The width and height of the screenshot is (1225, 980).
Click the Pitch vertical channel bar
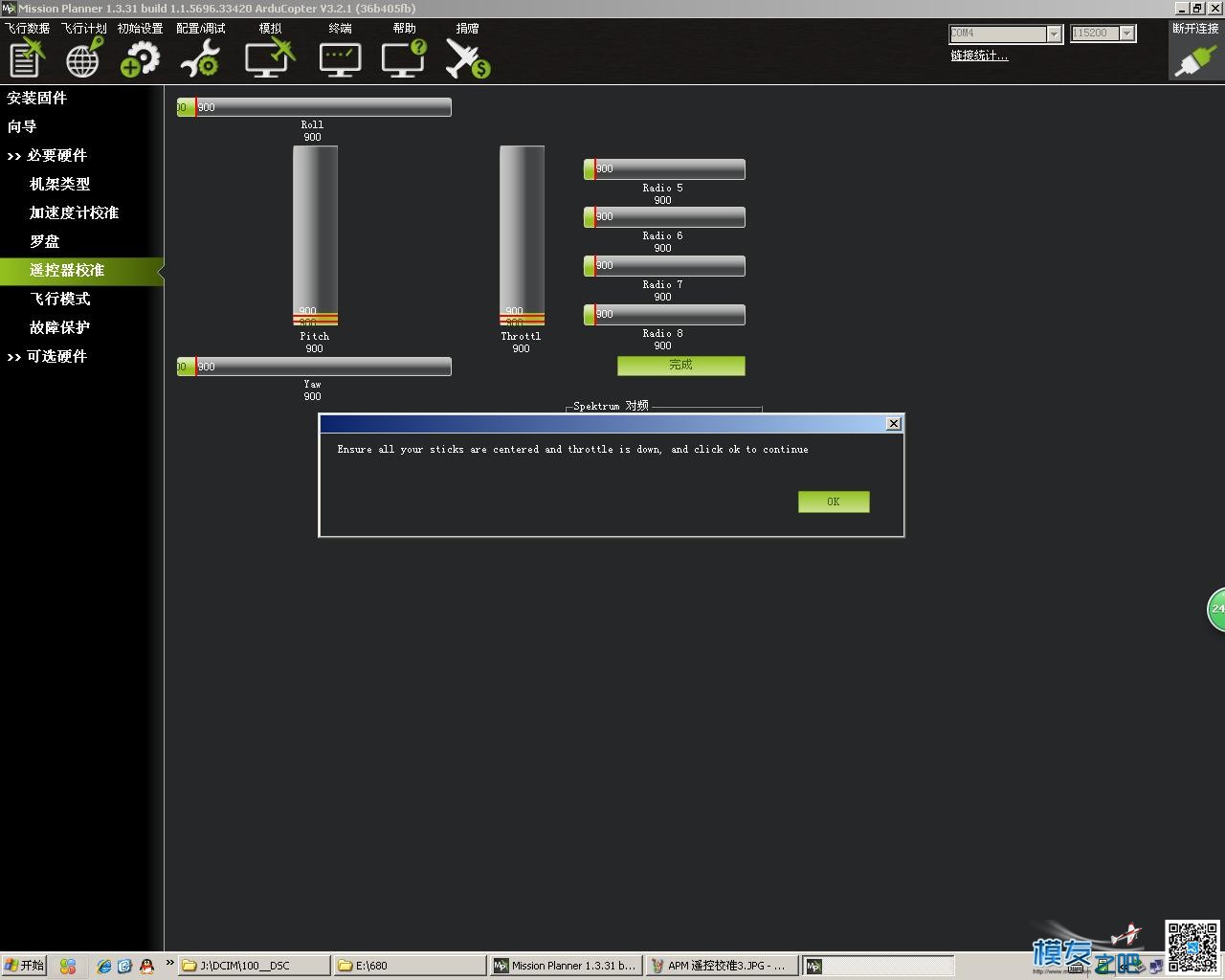tap(315, 235)
